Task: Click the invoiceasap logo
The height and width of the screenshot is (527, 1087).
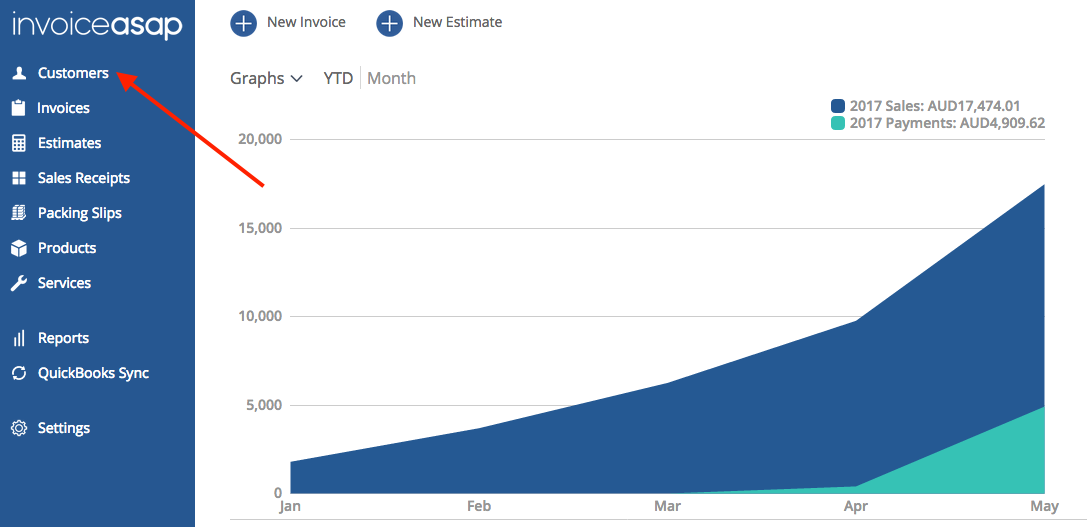Action: coord(97,26)
